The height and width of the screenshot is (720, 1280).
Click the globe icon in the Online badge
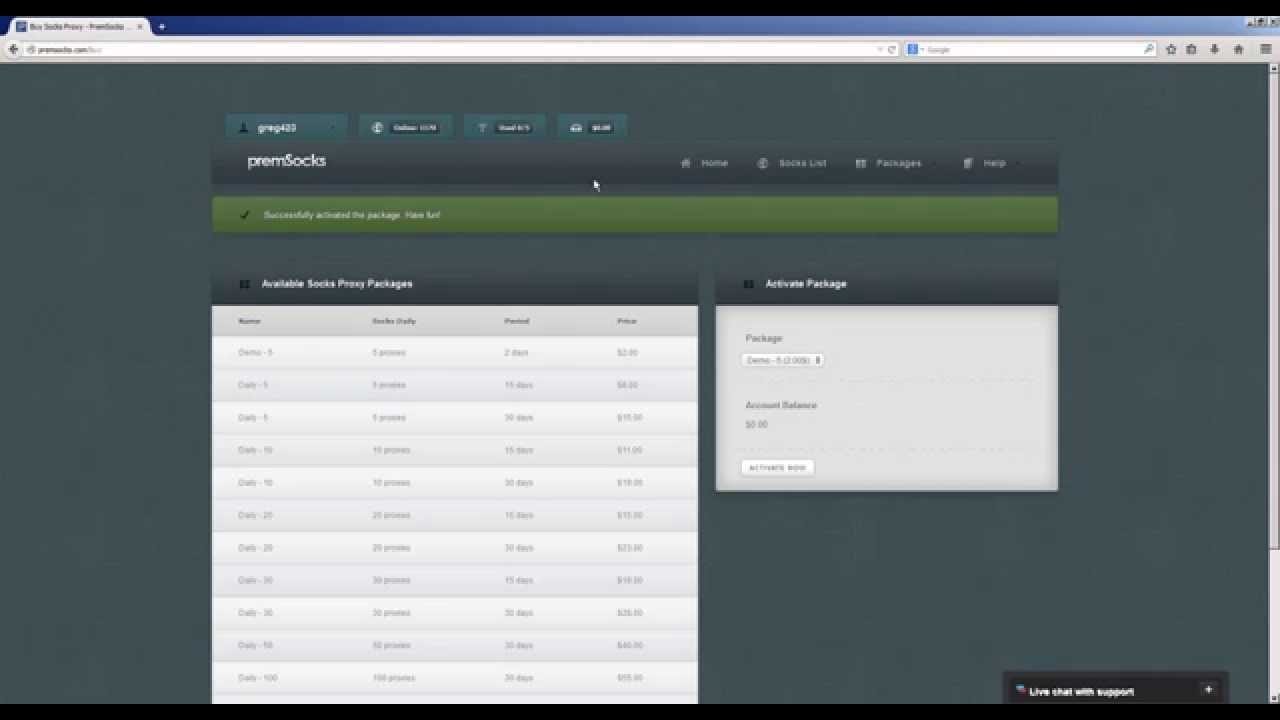coord(377,127)
